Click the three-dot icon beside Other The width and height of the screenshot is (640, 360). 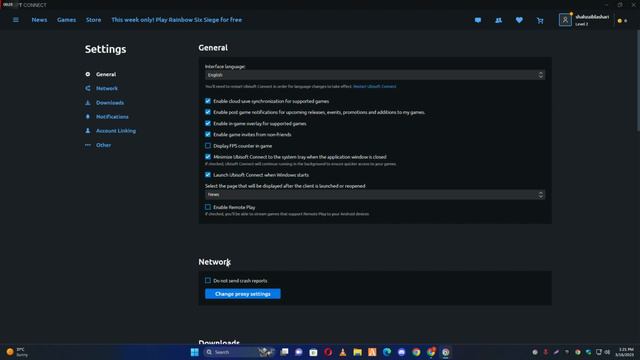88,145
